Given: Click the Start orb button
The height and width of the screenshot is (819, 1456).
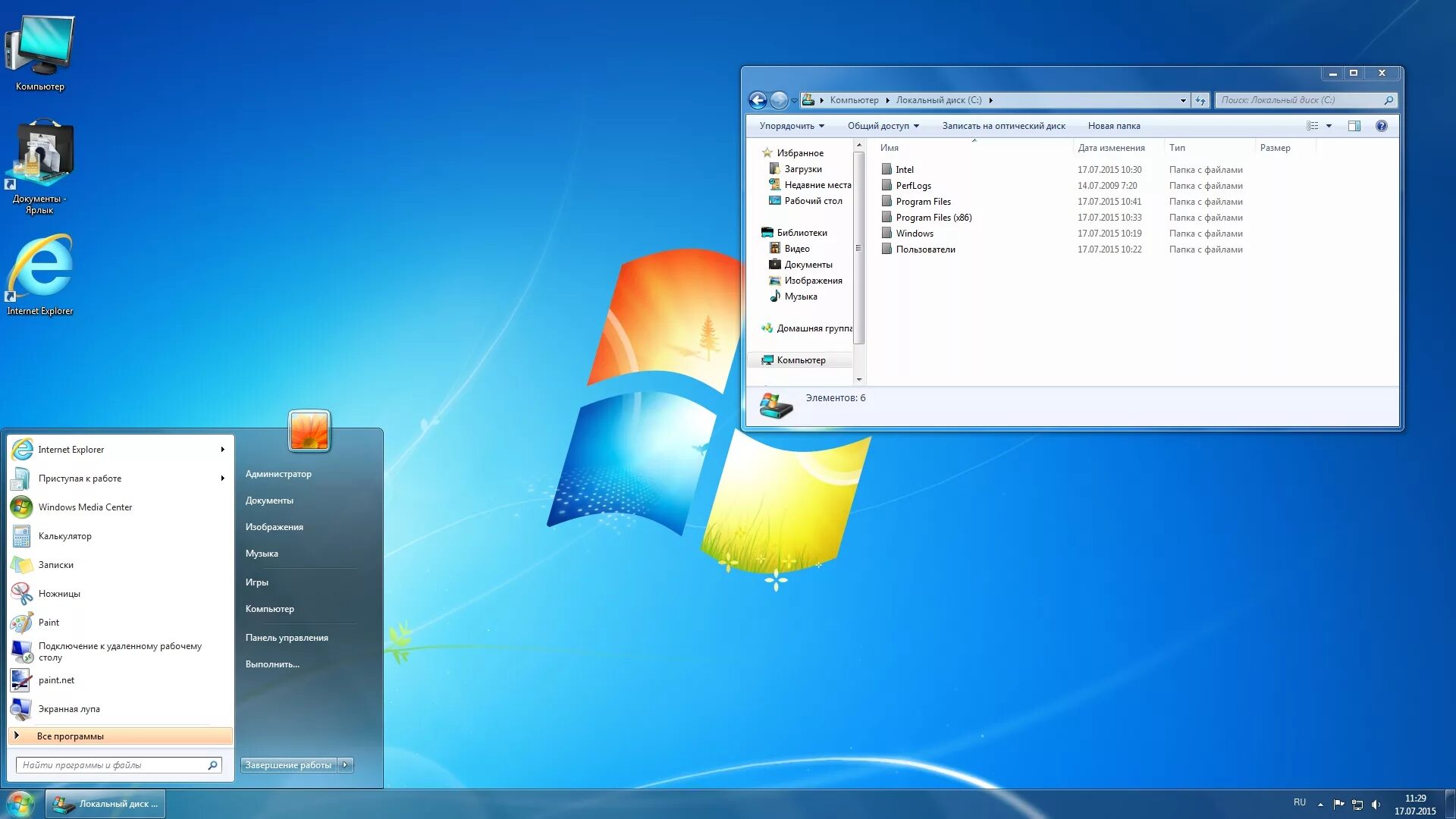Looking at the screenshot, I should [x=20, y=803].
